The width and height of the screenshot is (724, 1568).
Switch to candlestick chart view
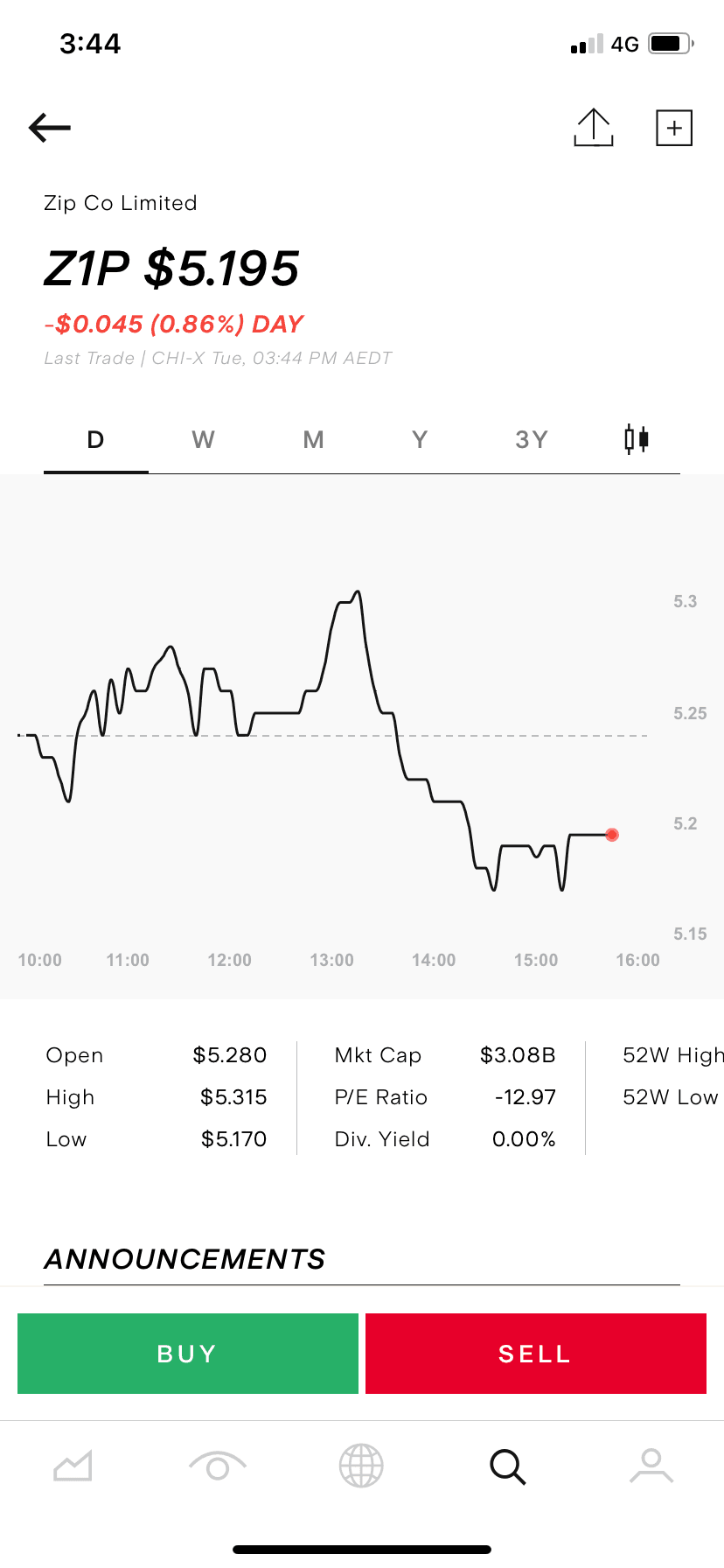tap(636, 438)
